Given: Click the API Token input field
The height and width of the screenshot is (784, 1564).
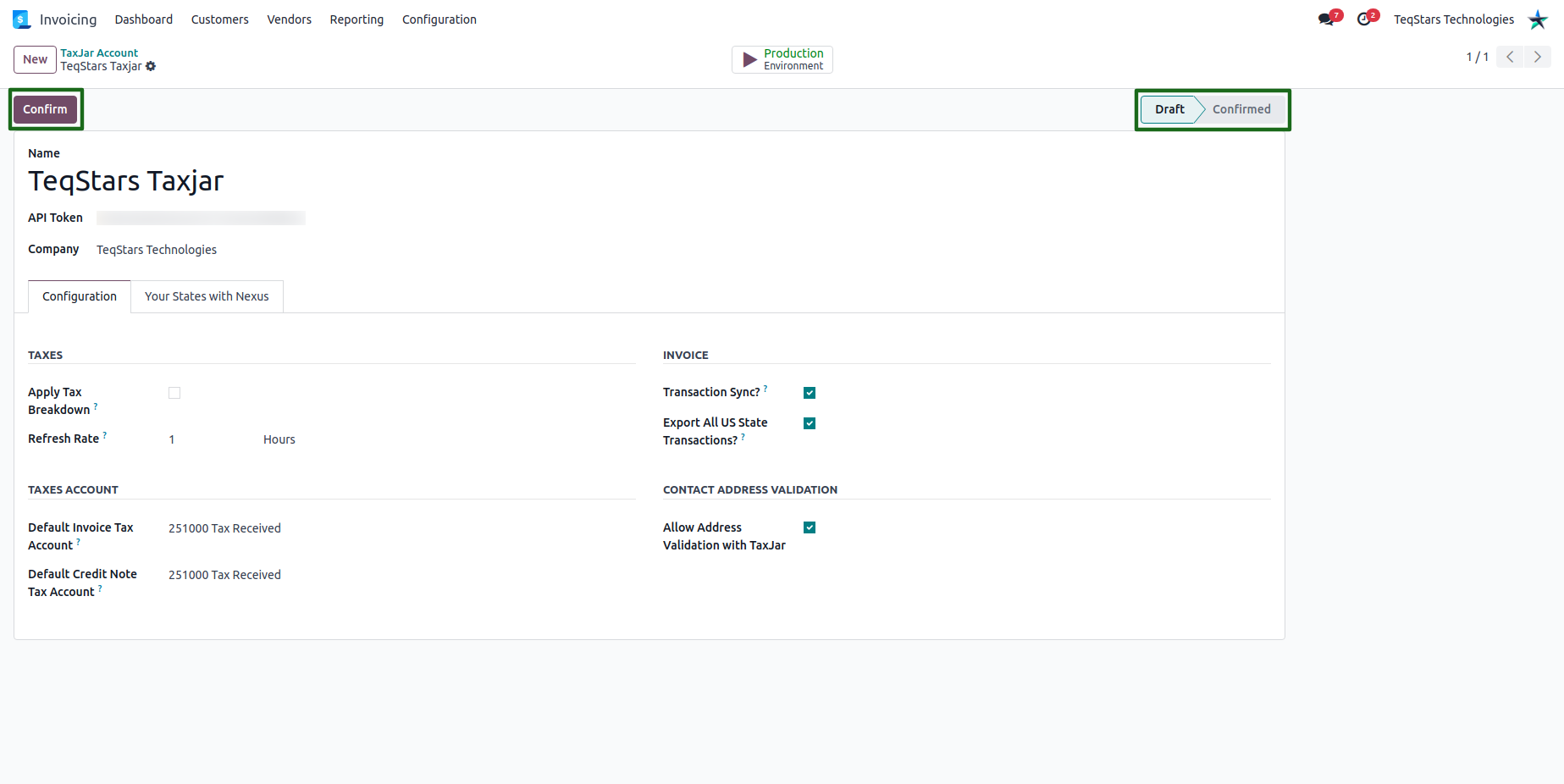Looking at the screenshot, I should click(x=202, y=218).
